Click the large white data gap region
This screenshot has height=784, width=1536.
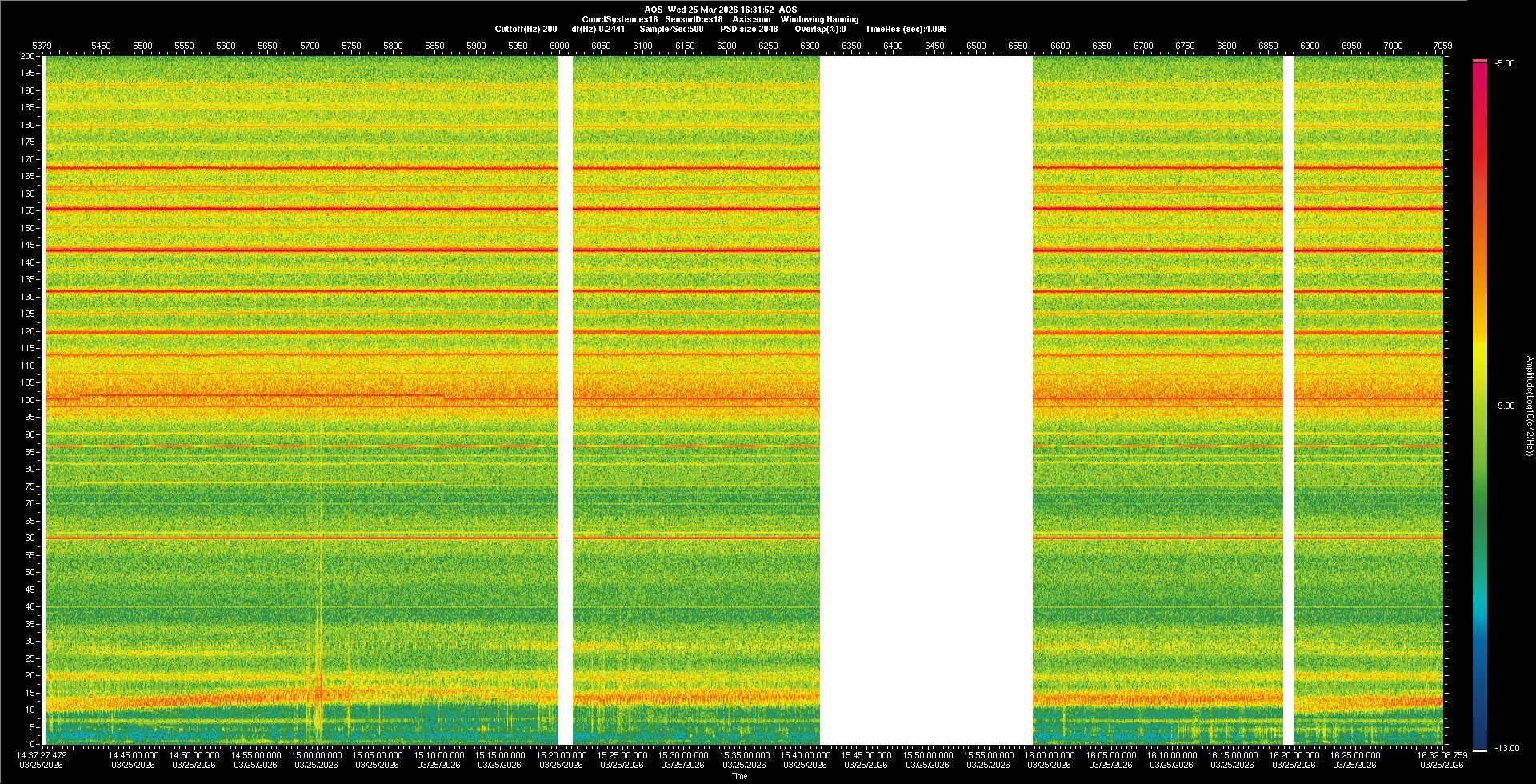click(x=926, y=400)
